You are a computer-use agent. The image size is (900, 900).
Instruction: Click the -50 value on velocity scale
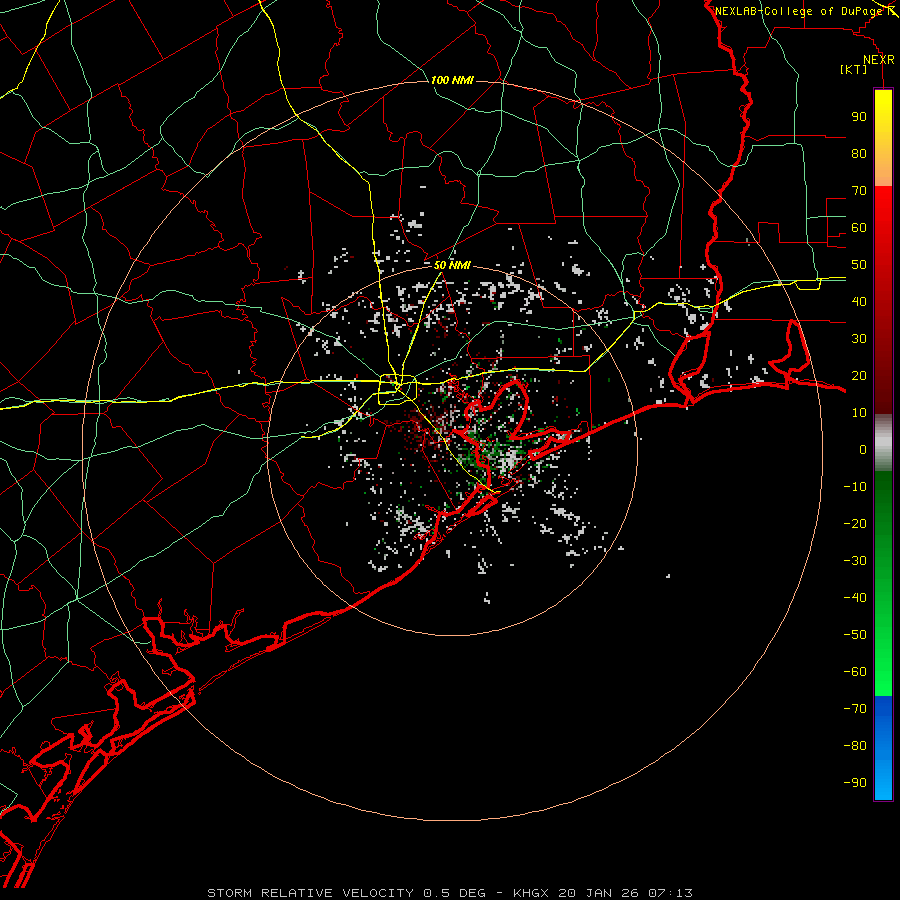[x=855, y=635]
